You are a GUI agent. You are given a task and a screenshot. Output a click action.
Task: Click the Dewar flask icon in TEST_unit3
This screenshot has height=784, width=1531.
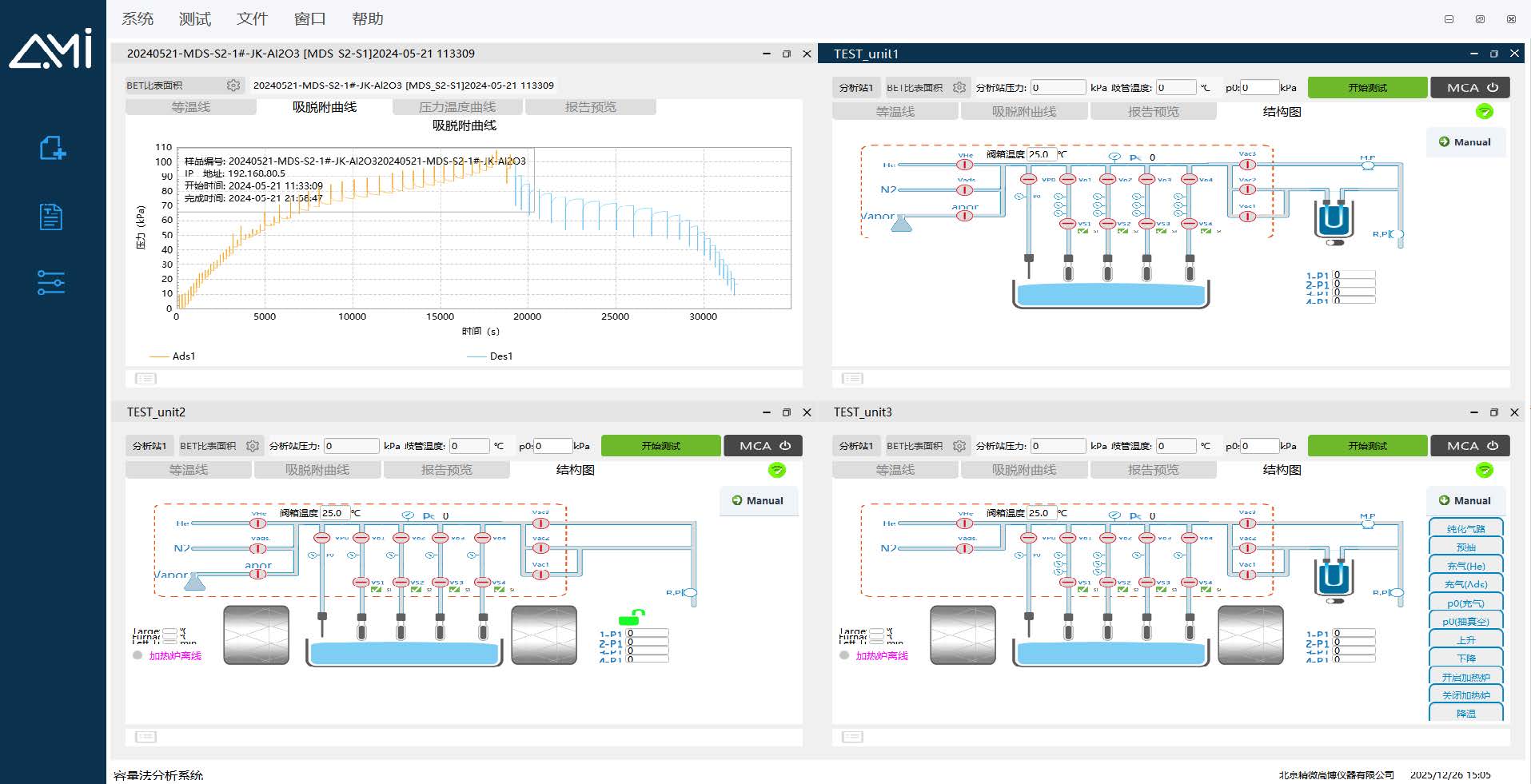1334,577
